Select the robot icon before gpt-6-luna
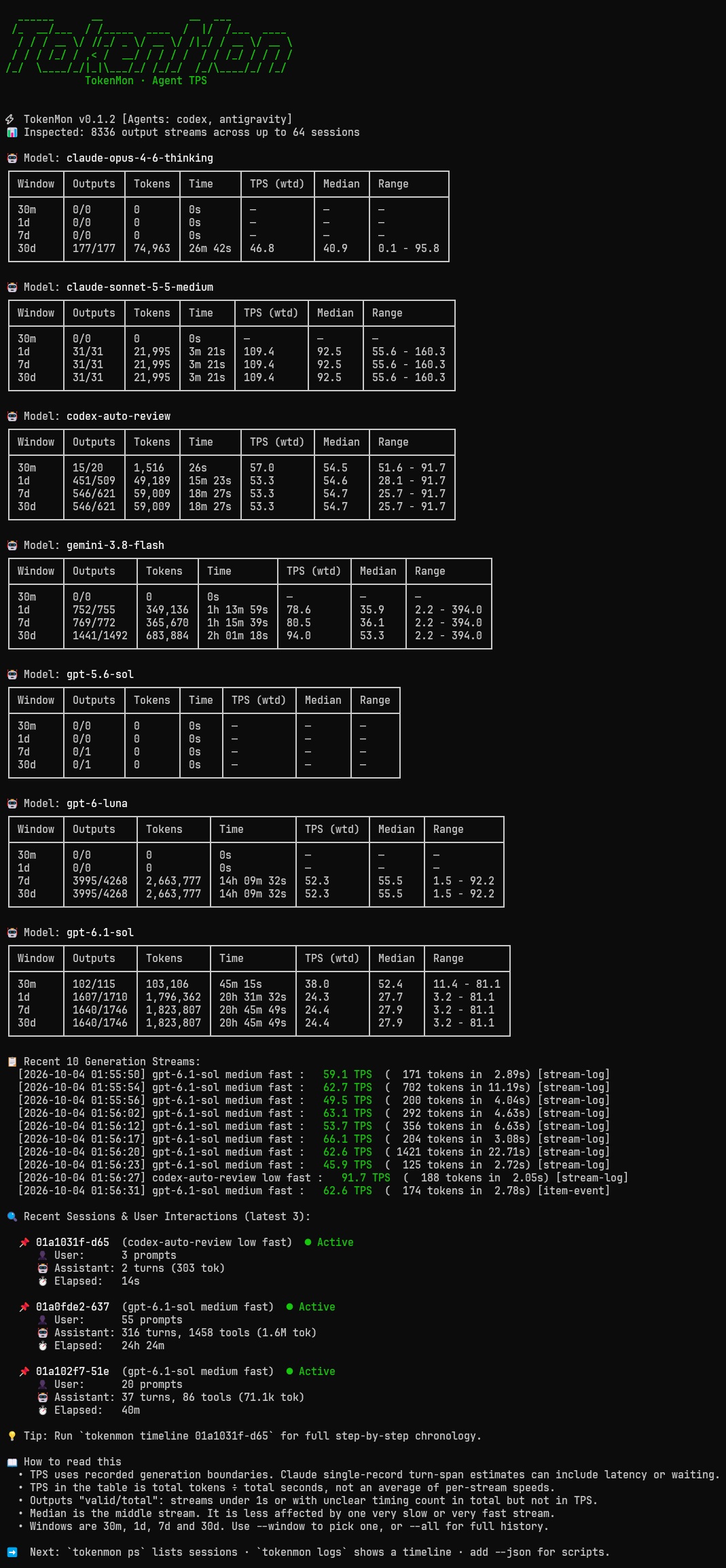Image resolution: width=726 pixels, height=1568 pixels. point(12,804)
